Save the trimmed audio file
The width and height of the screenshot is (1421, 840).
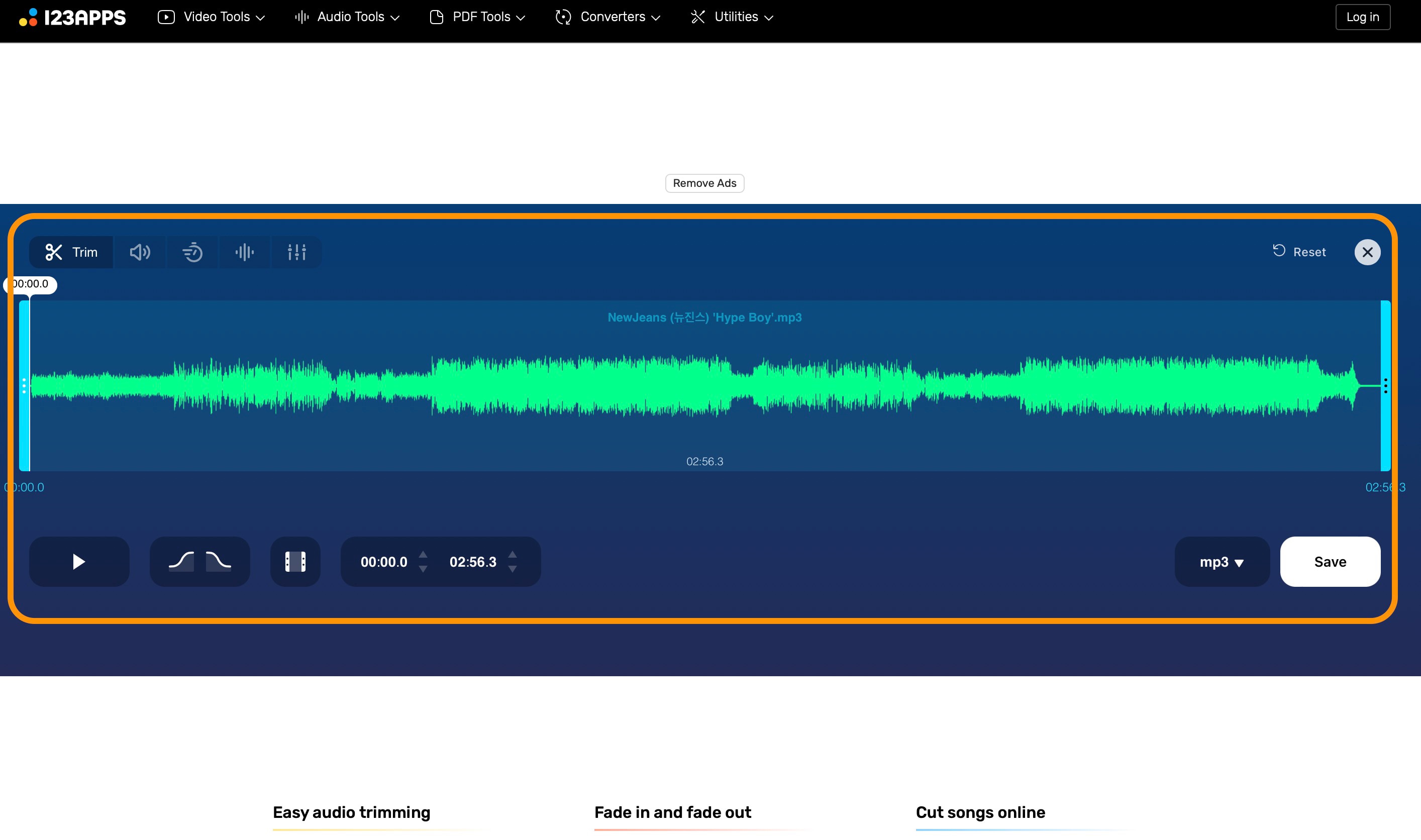pyautogui.click(x=1330, y=561)
